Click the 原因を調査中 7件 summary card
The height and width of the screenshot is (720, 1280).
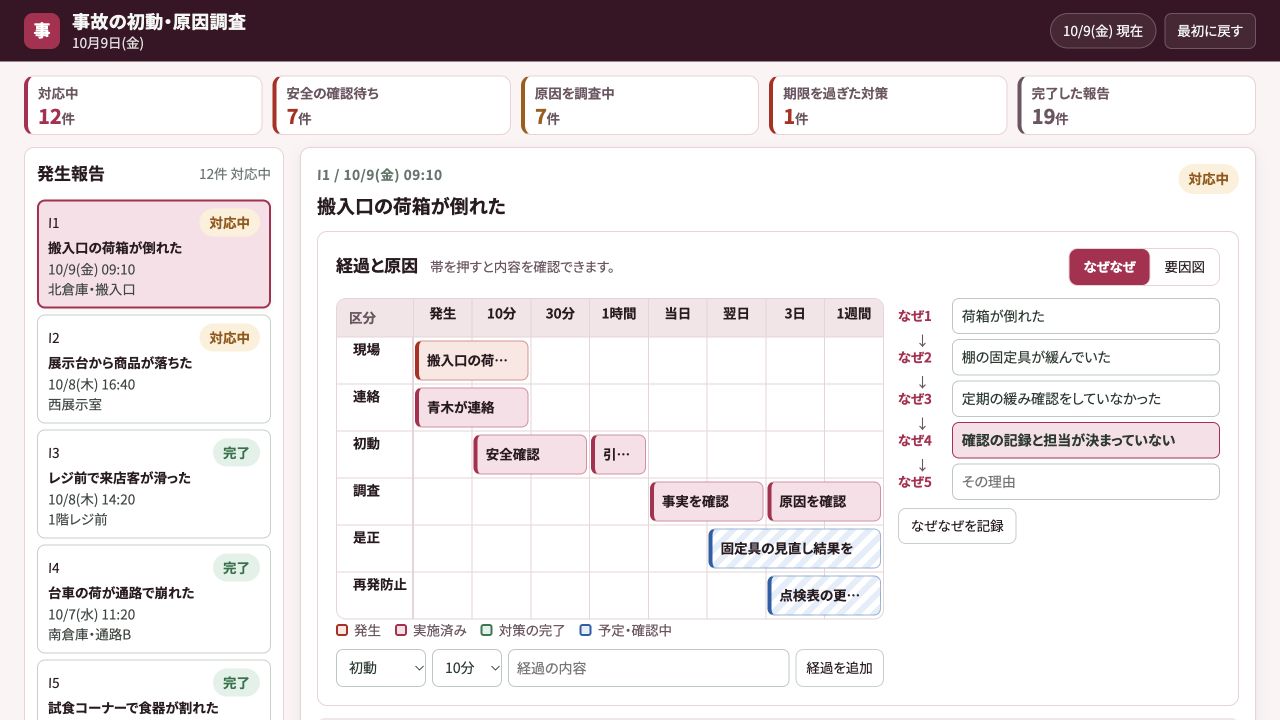click(640, 105)
